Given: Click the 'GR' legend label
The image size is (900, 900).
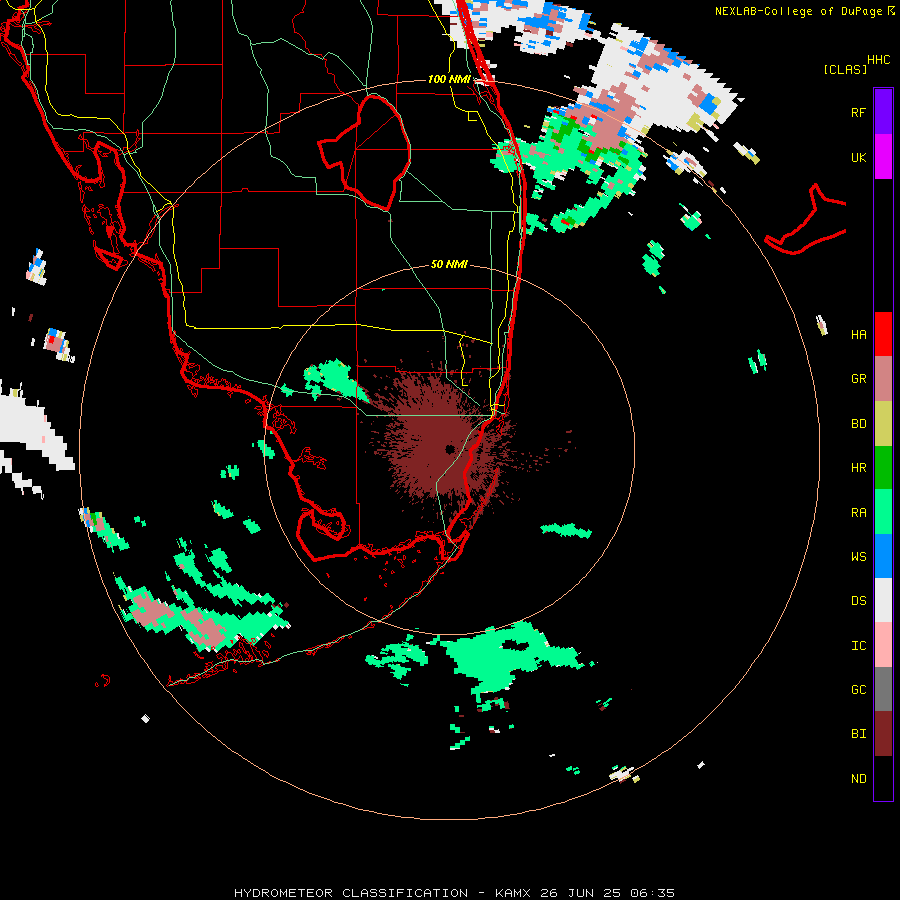Looking at the screenshot, I should coord(858,378).
